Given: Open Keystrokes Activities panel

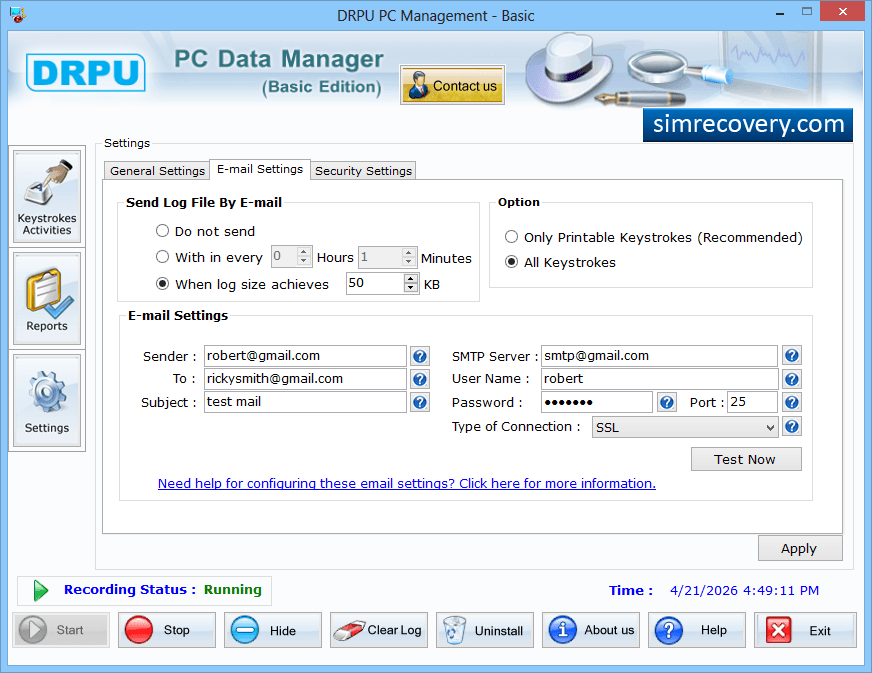Looking at the screenshot, I should (x=47, y=196).
